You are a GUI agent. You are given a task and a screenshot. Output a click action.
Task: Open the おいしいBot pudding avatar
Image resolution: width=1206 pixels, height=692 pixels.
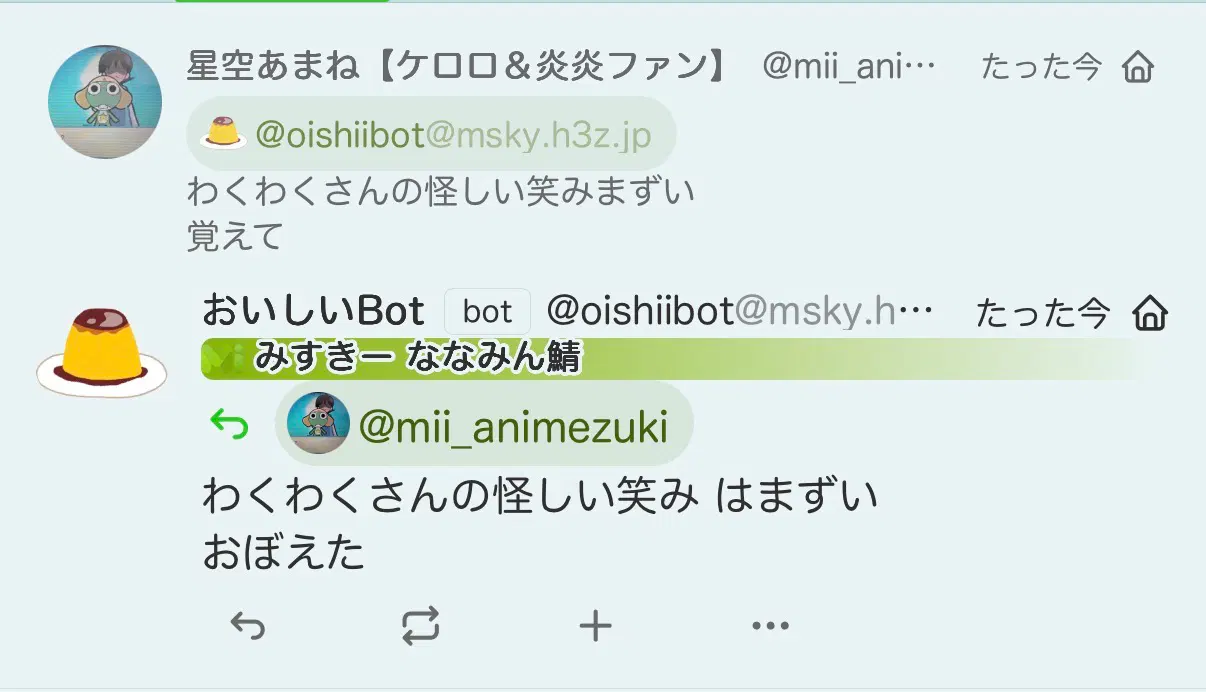pyautogui.click(x=102, y=351)
